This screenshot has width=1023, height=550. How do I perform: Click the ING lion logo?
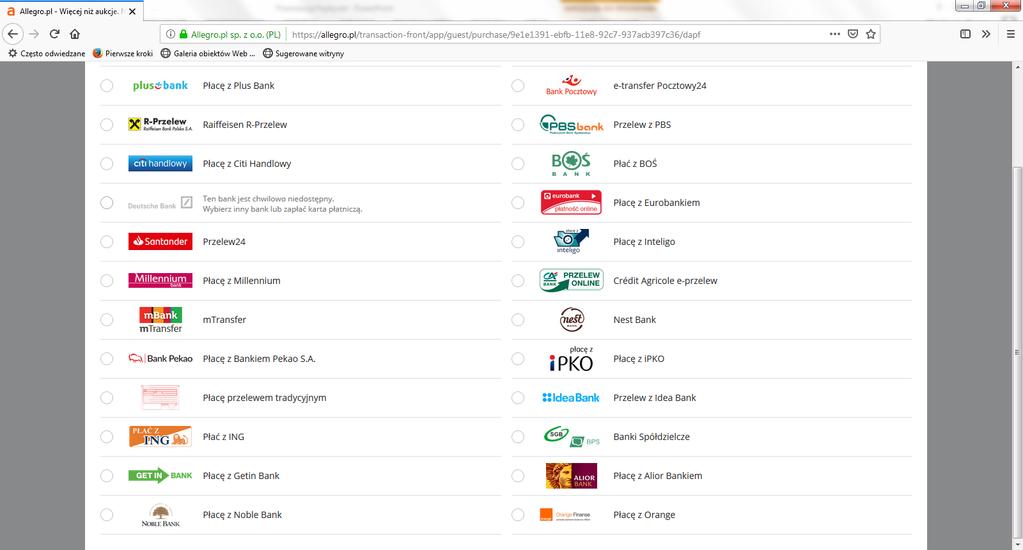tap(160, 436)
